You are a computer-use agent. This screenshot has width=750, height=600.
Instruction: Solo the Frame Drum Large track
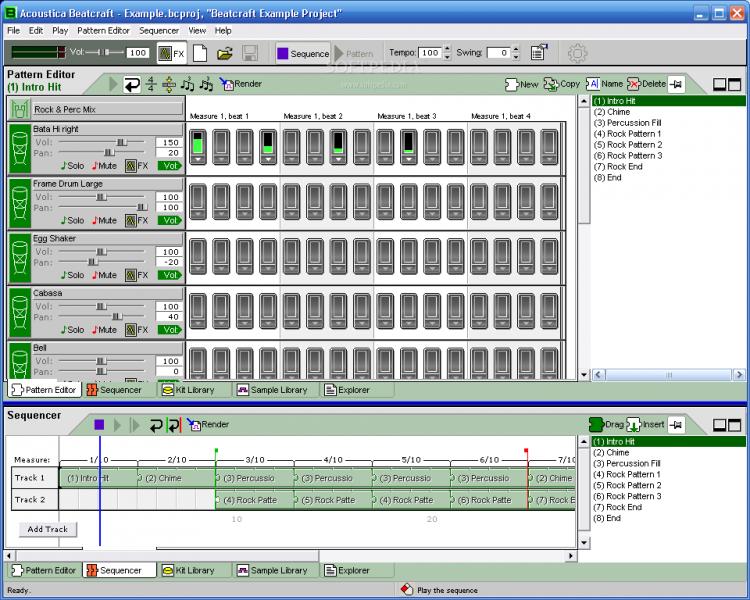click(x=72, y=221)
